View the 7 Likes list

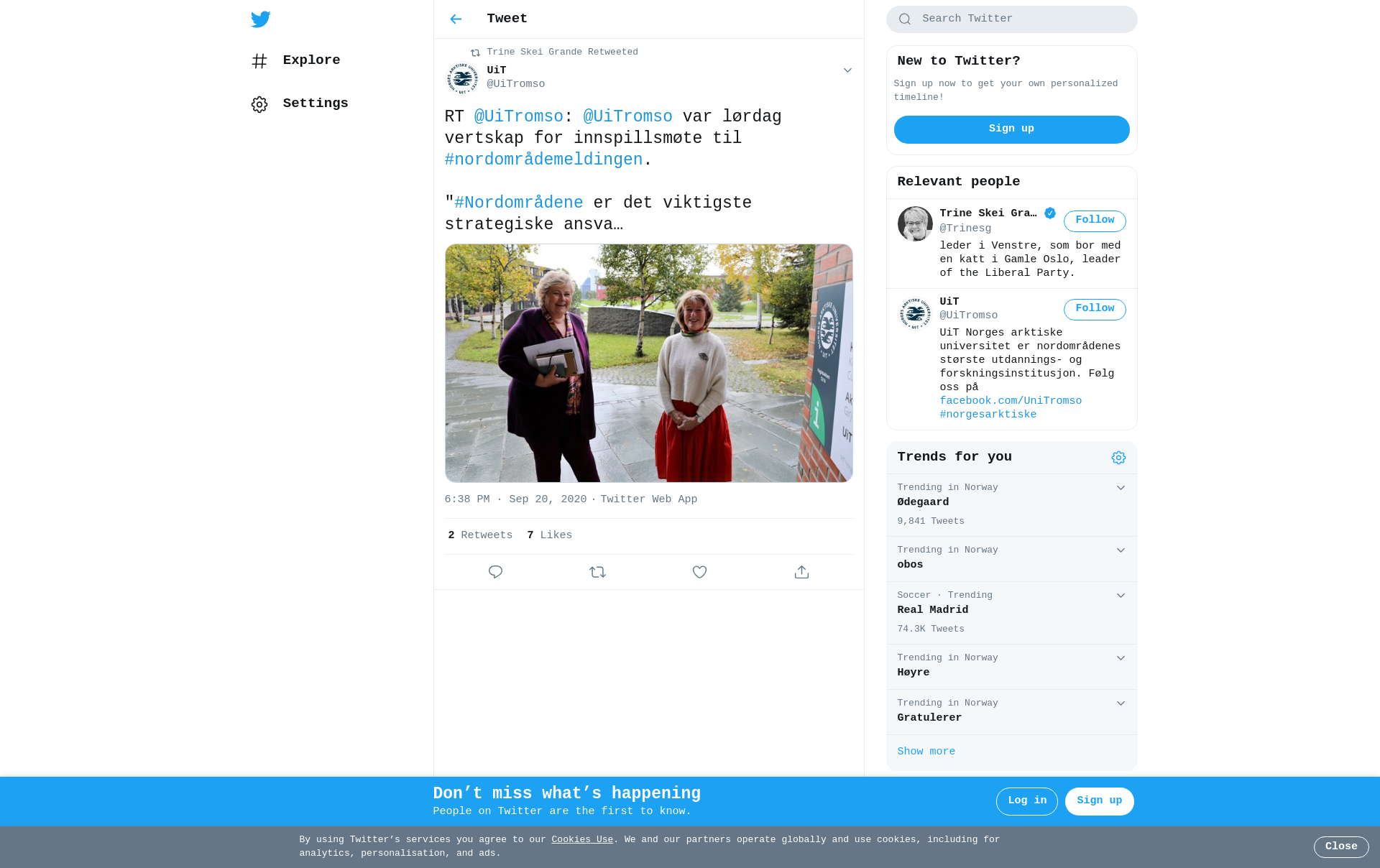point(550,535)
